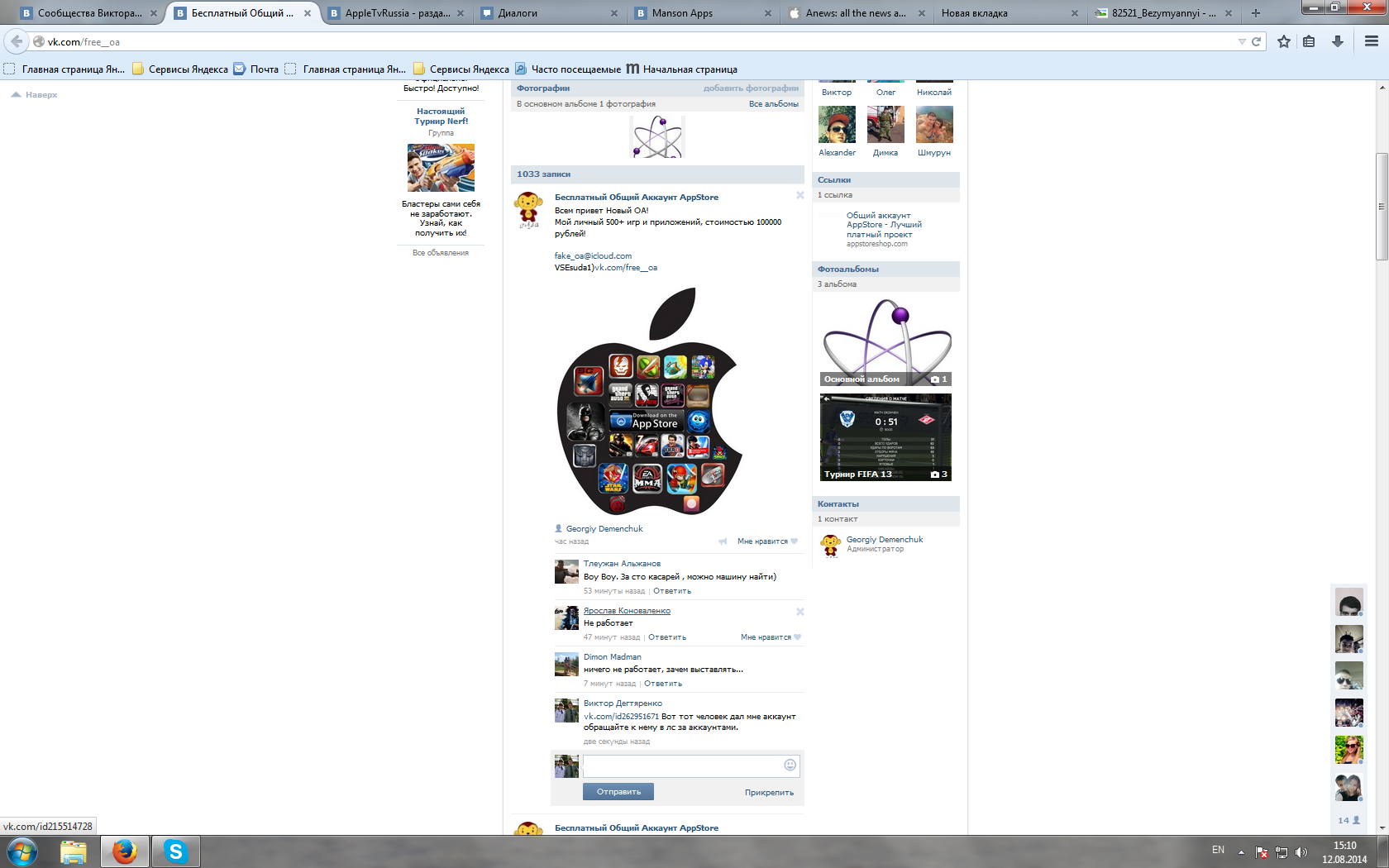1389x868 pixels.
Task: Open the downloads arrow icon
Action: [1337, 41]
